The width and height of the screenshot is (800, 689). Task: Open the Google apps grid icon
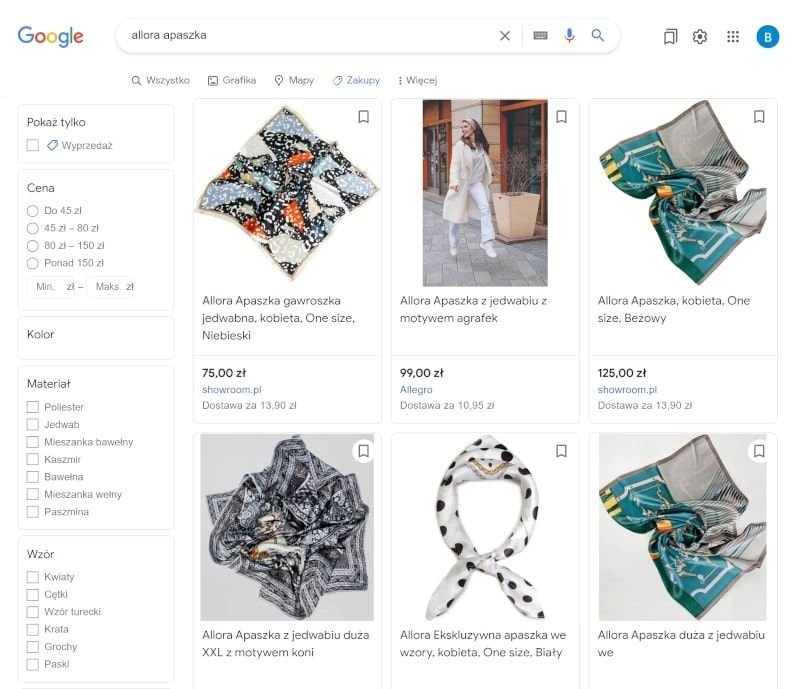[x=733, y=37]
